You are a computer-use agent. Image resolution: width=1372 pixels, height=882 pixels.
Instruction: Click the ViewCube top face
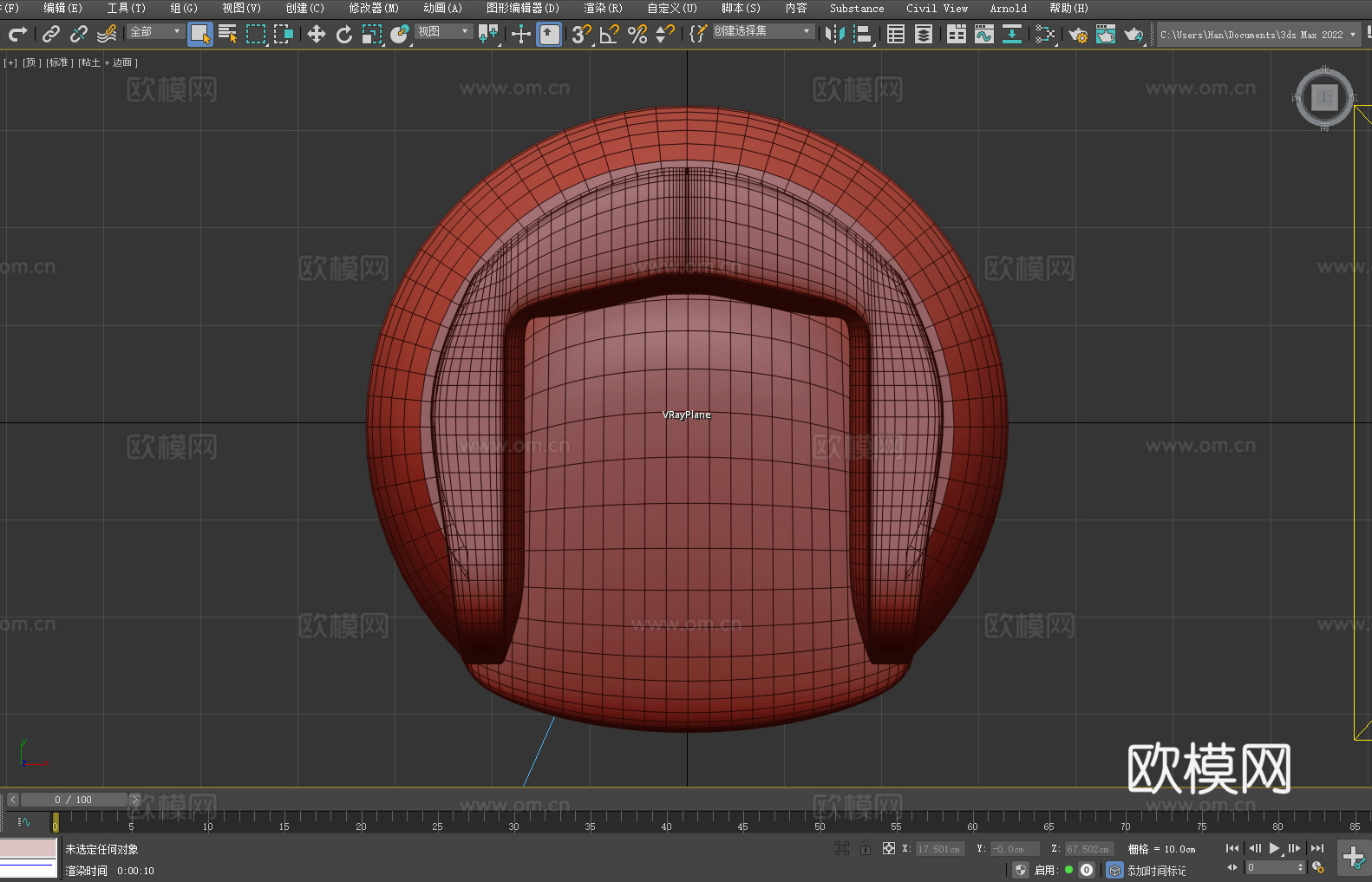pos(1324,97)
